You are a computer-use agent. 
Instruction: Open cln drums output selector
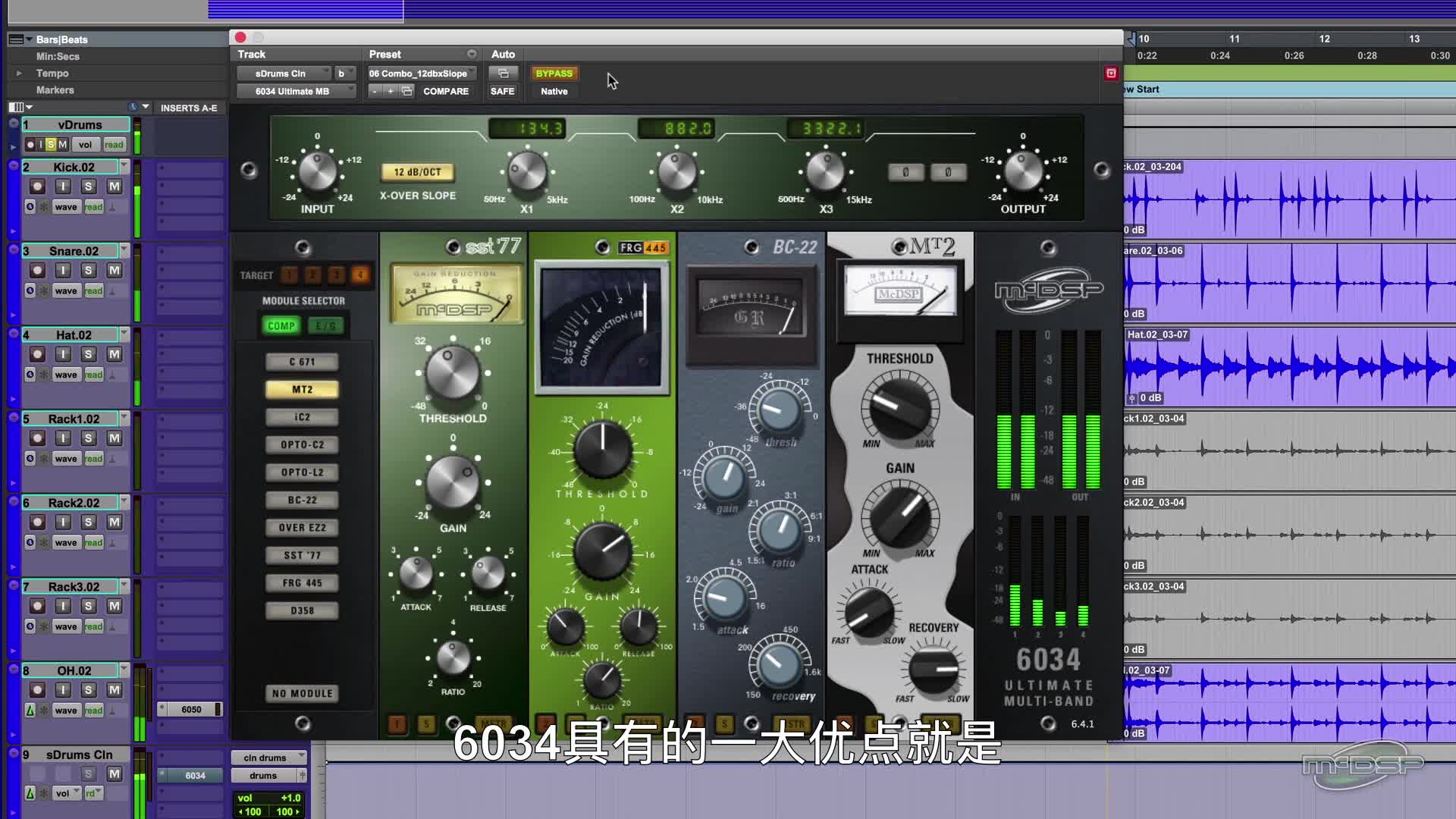tap(268, 758)
